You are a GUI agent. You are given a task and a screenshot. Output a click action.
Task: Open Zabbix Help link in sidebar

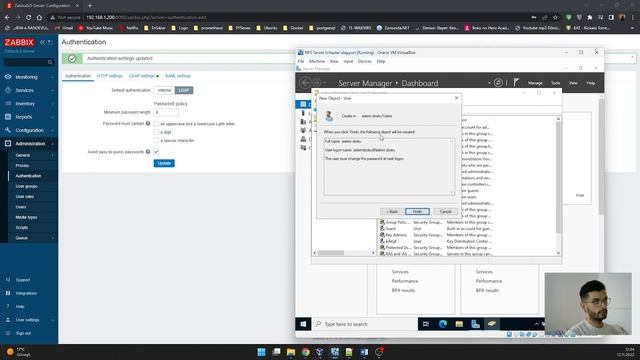[20, 306]
